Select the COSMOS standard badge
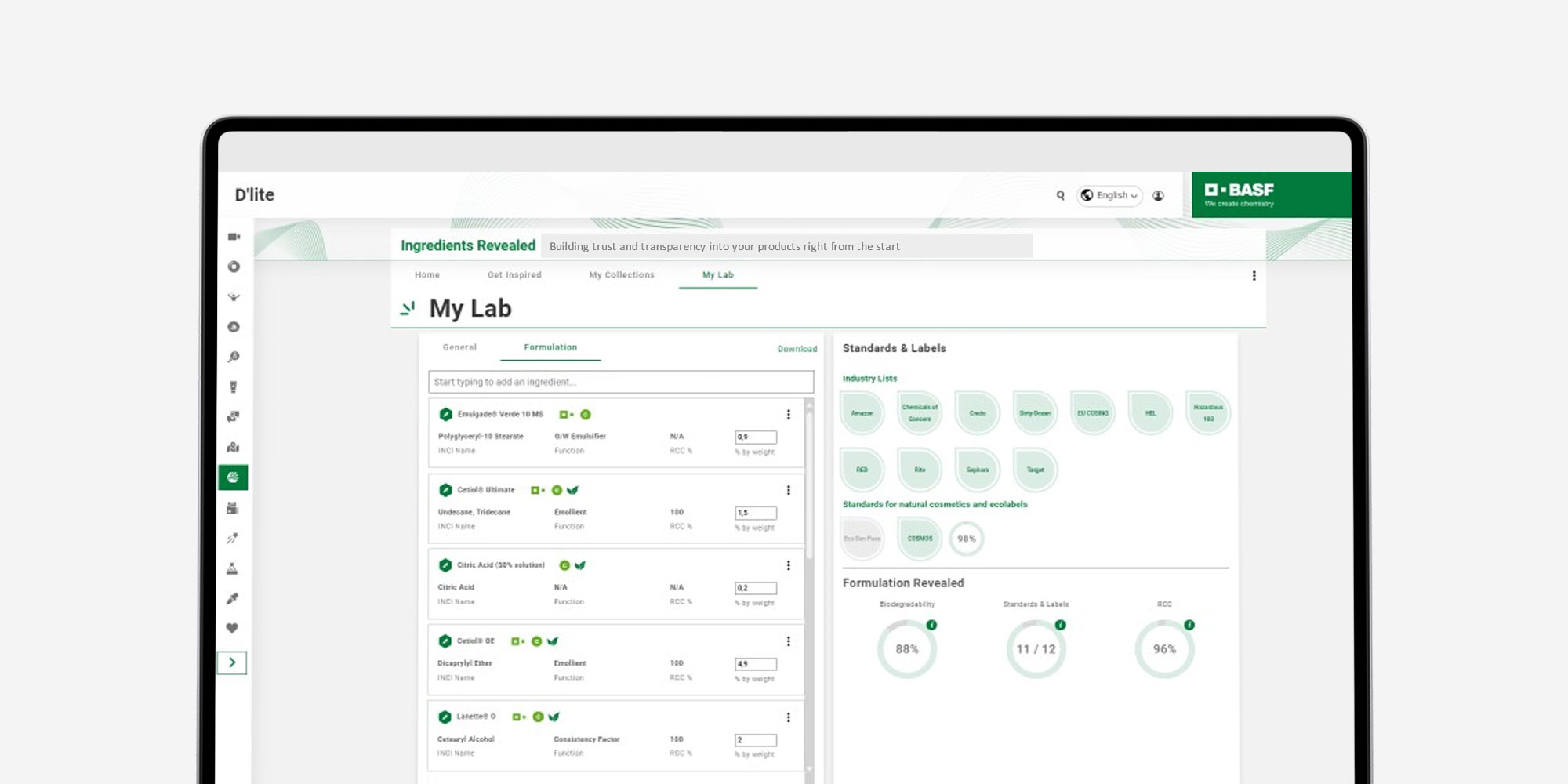Screen dimensions: 1568x784 point(920,539)
